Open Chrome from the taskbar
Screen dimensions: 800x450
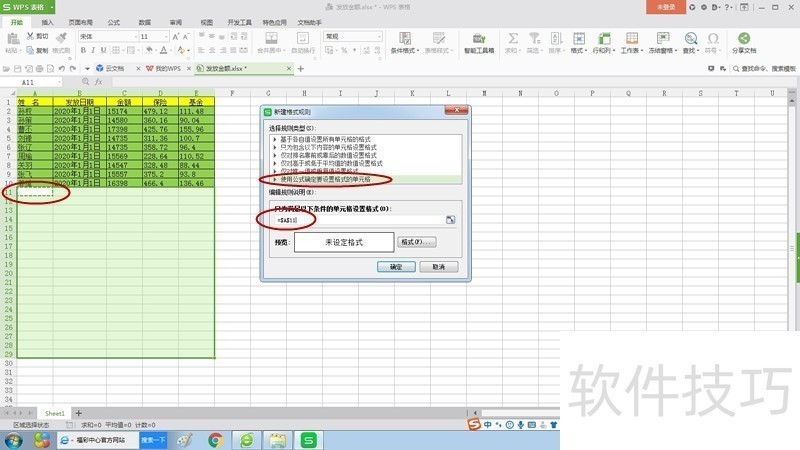(x=215, y=440)
